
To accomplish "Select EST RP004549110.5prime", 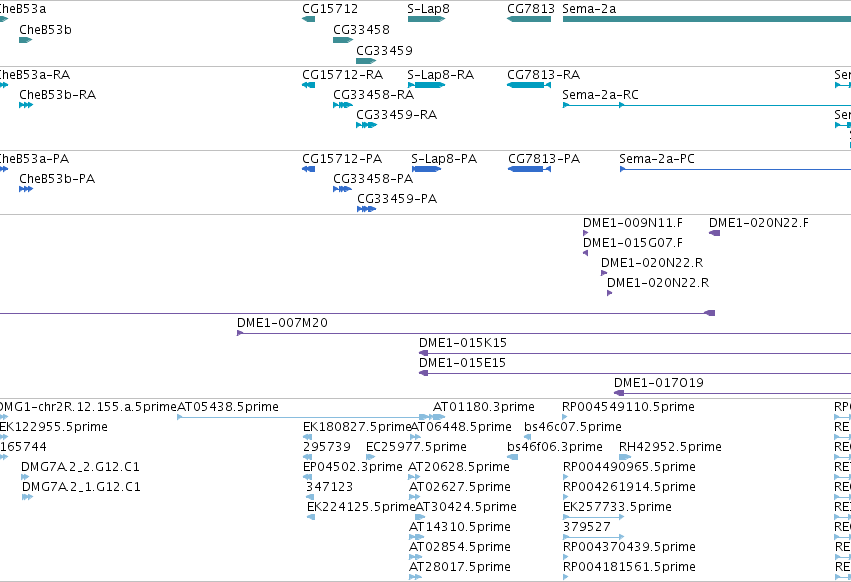I will (x=628, y=407).
